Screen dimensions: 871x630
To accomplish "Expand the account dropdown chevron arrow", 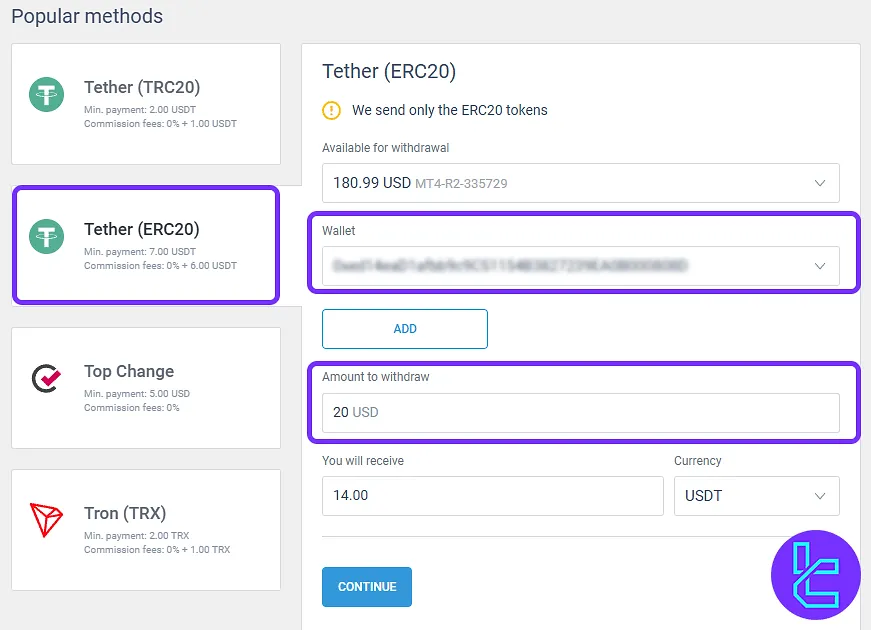I will 820,183.
